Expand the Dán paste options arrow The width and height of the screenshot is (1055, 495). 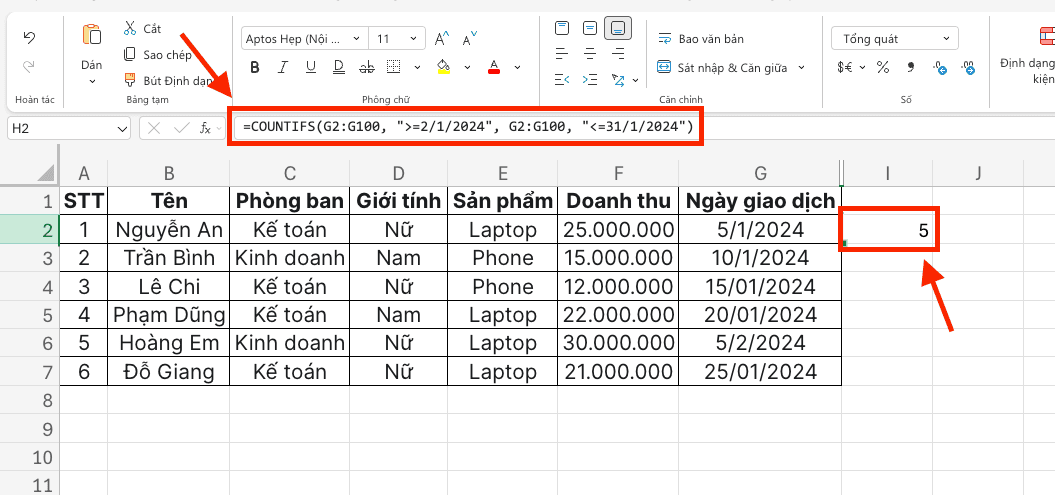click(x=92, y=81)
